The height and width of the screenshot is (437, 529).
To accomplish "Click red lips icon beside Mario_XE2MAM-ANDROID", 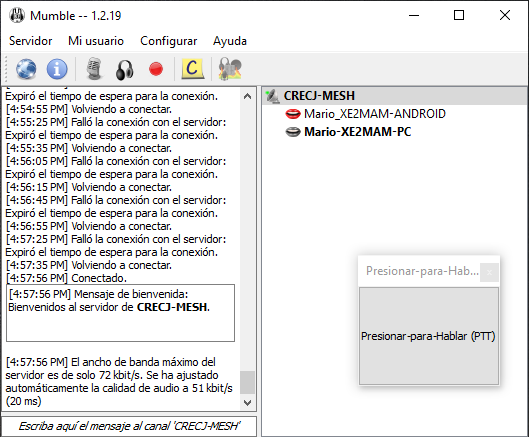I will point(293,114).
